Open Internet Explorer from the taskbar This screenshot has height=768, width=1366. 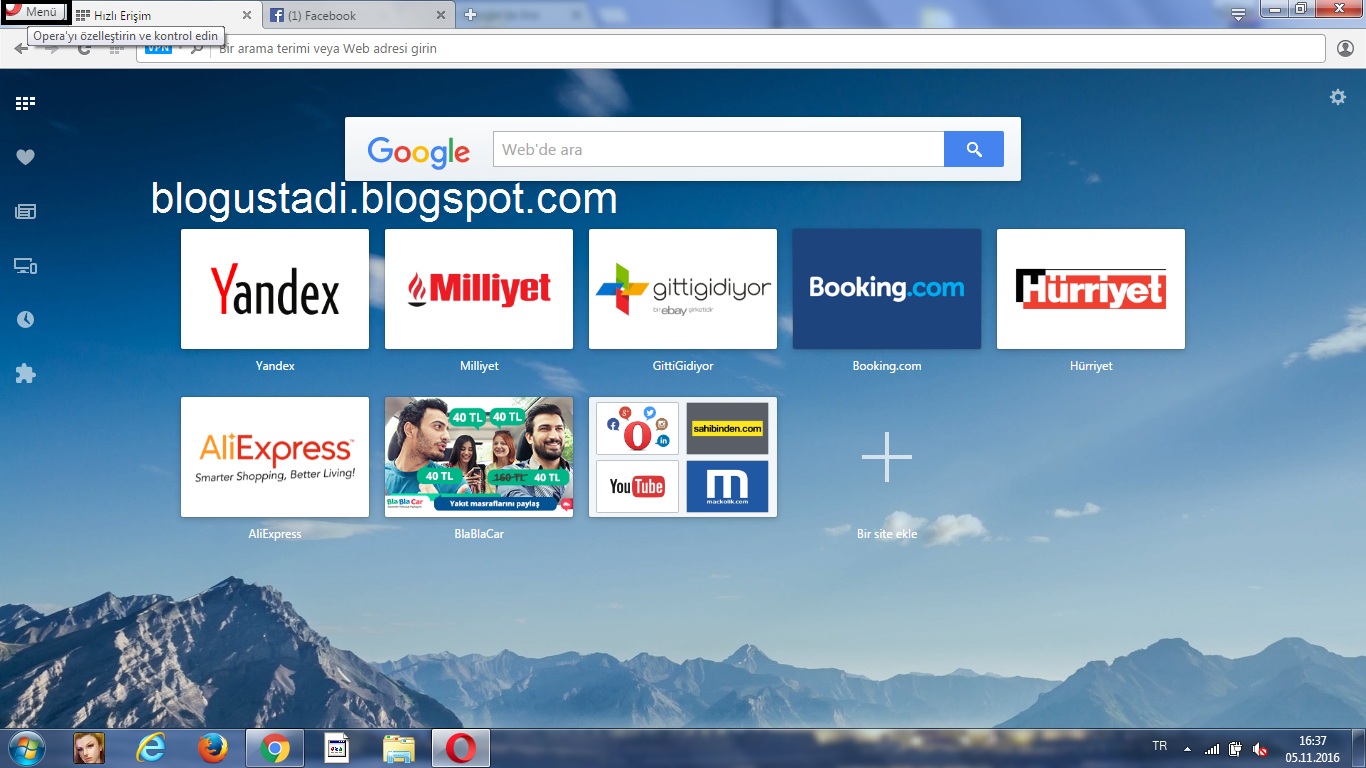point(151,748)
